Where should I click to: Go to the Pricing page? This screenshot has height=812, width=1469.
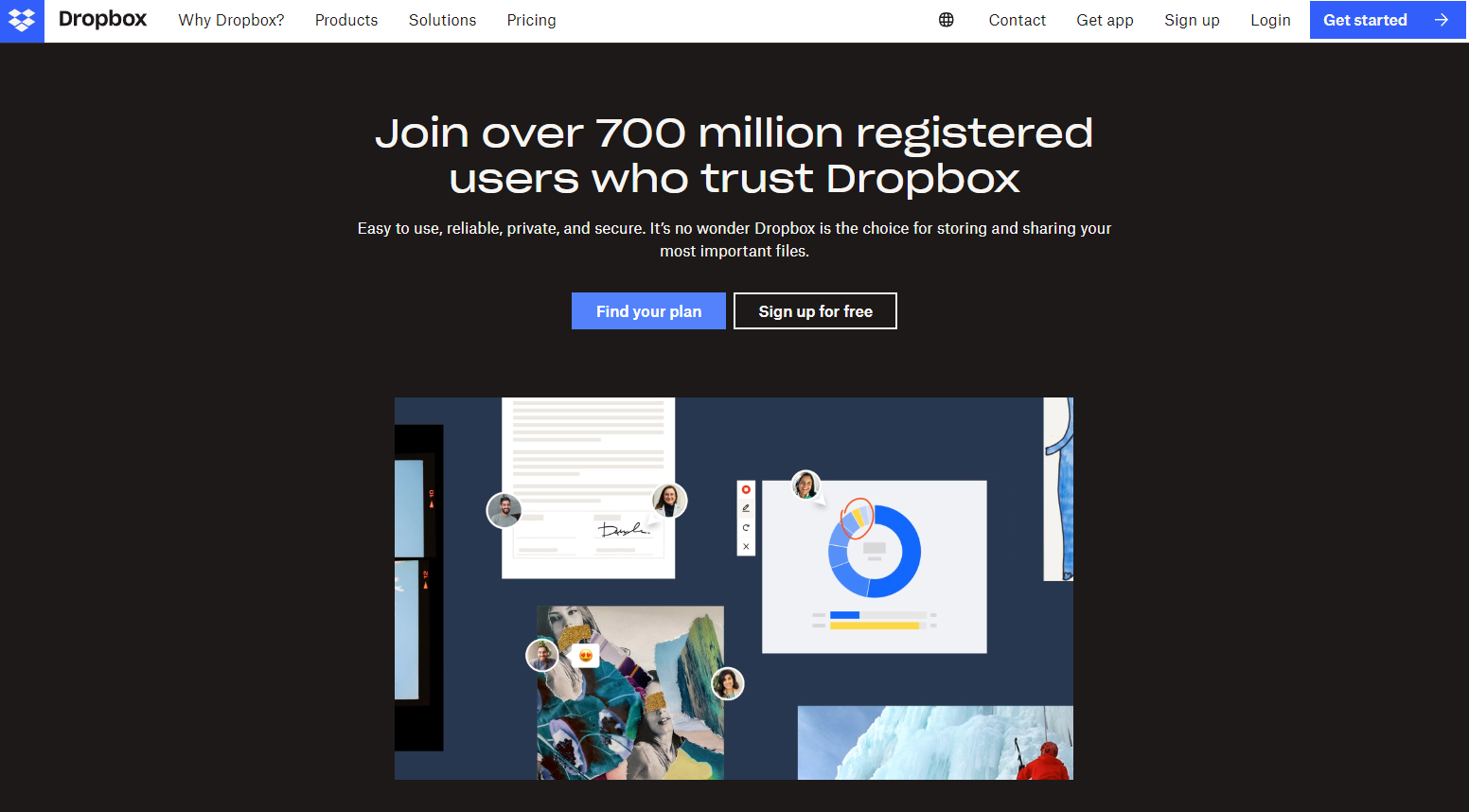click(531, 20)
